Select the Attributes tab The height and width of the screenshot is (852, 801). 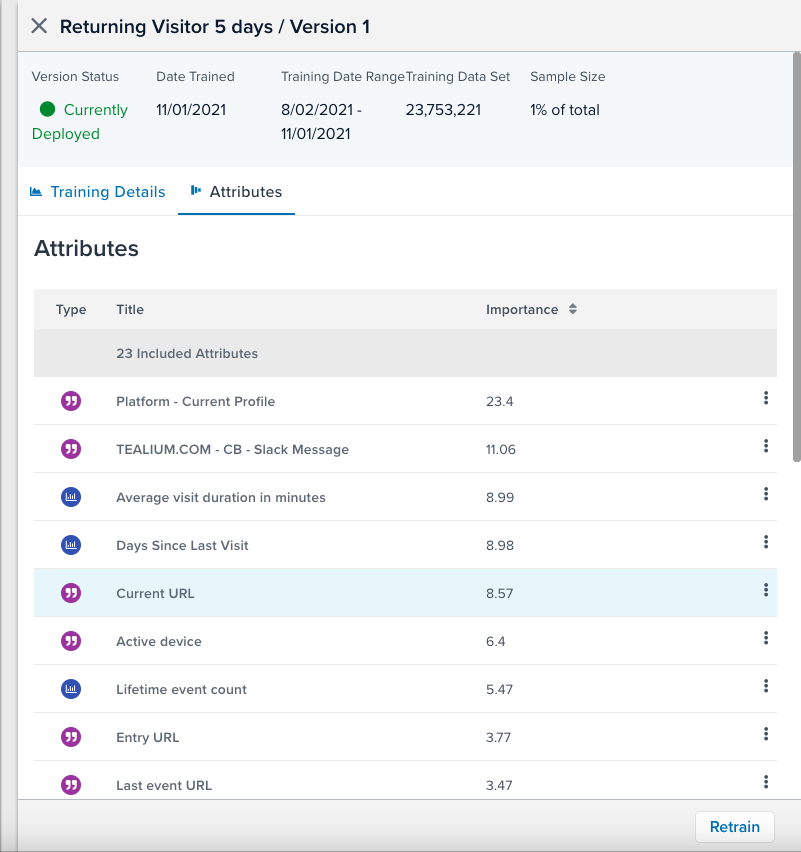click(x=236, y=192)
